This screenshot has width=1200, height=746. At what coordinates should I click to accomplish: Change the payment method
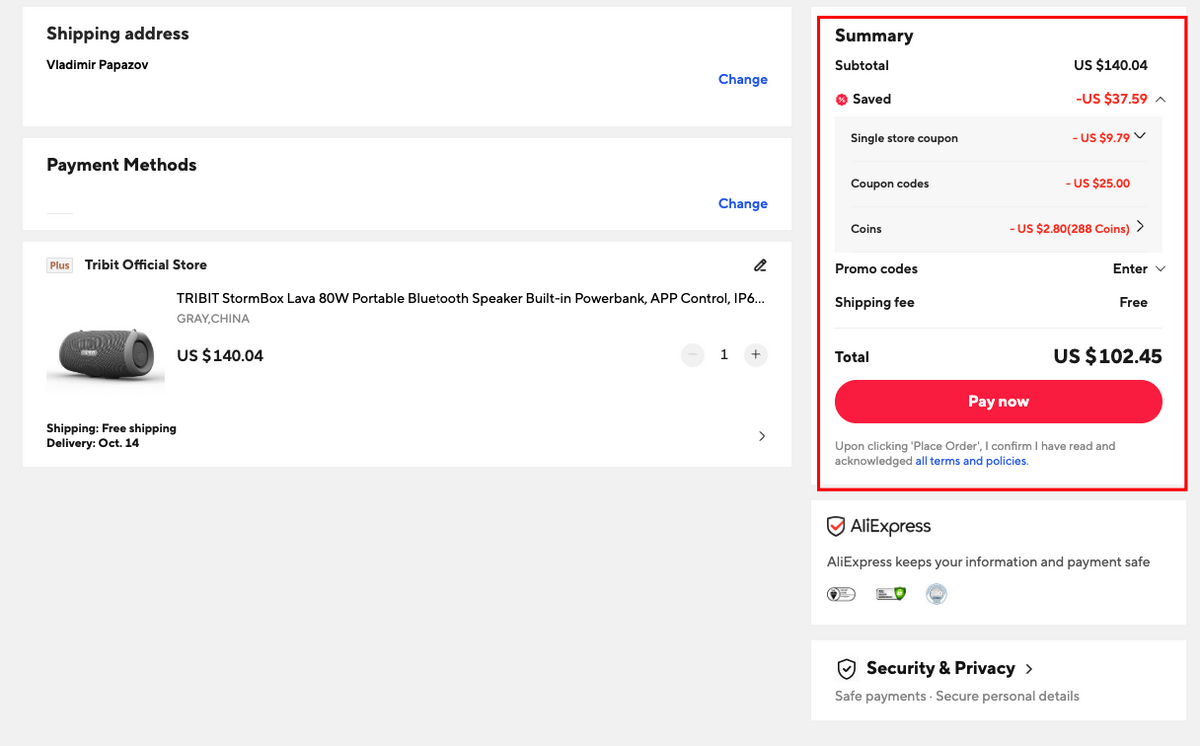(743, 203)
